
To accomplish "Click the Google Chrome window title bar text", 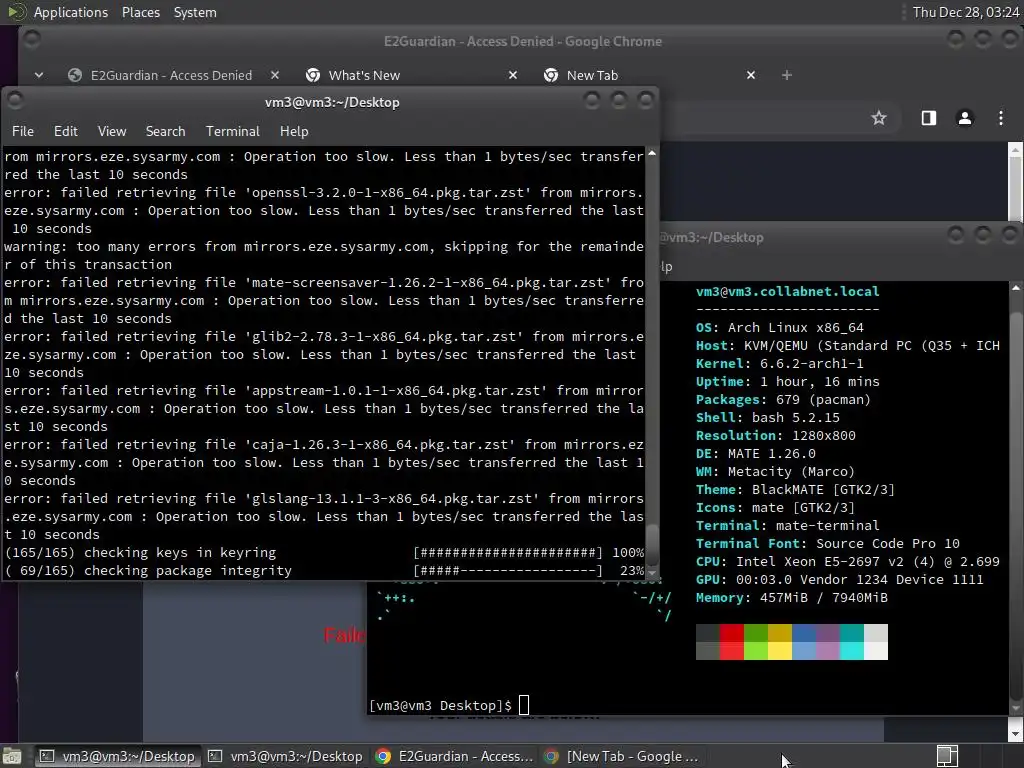I will pos(522,41).
